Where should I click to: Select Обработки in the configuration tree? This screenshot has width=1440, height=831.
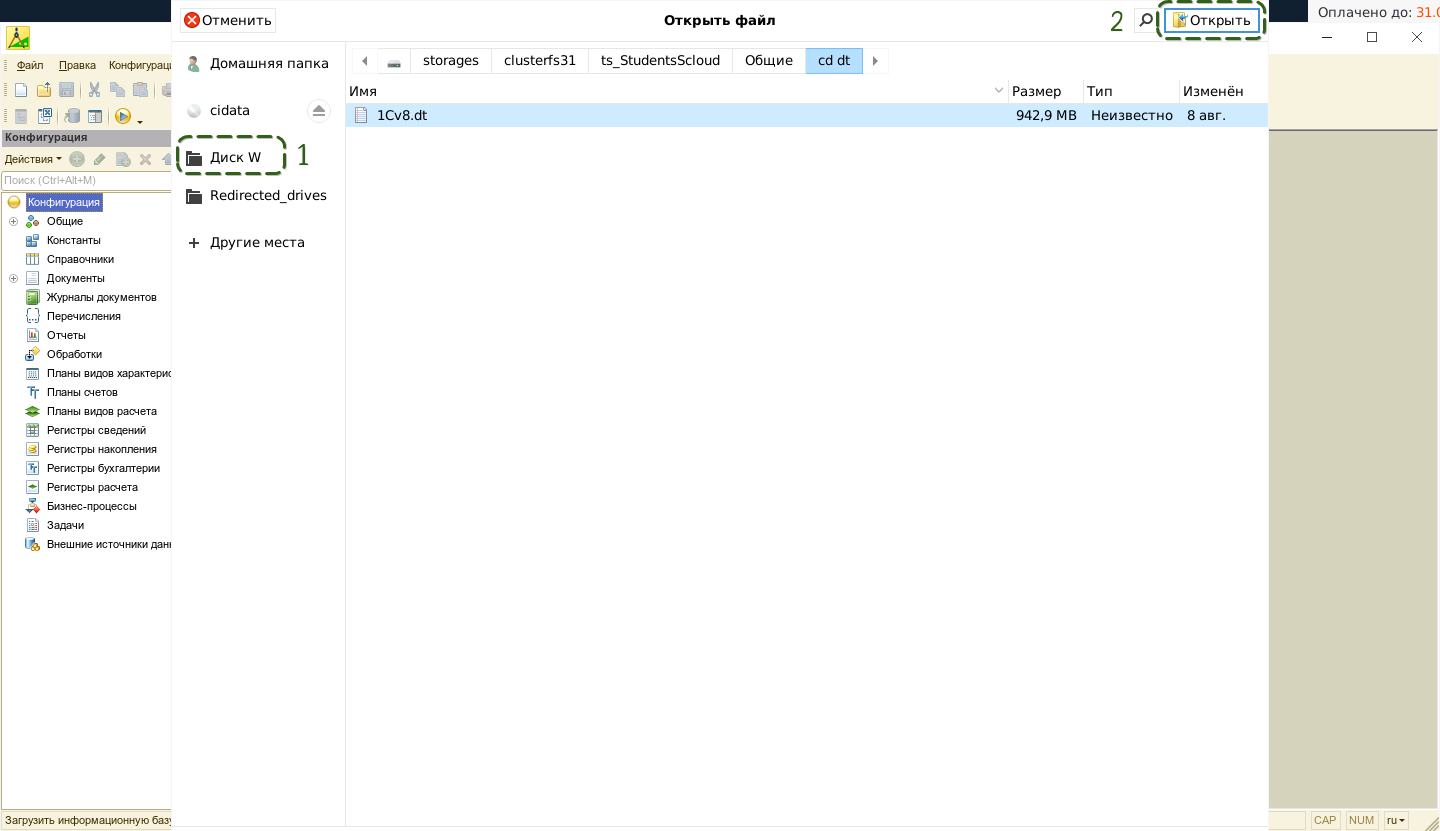(74, 354)
